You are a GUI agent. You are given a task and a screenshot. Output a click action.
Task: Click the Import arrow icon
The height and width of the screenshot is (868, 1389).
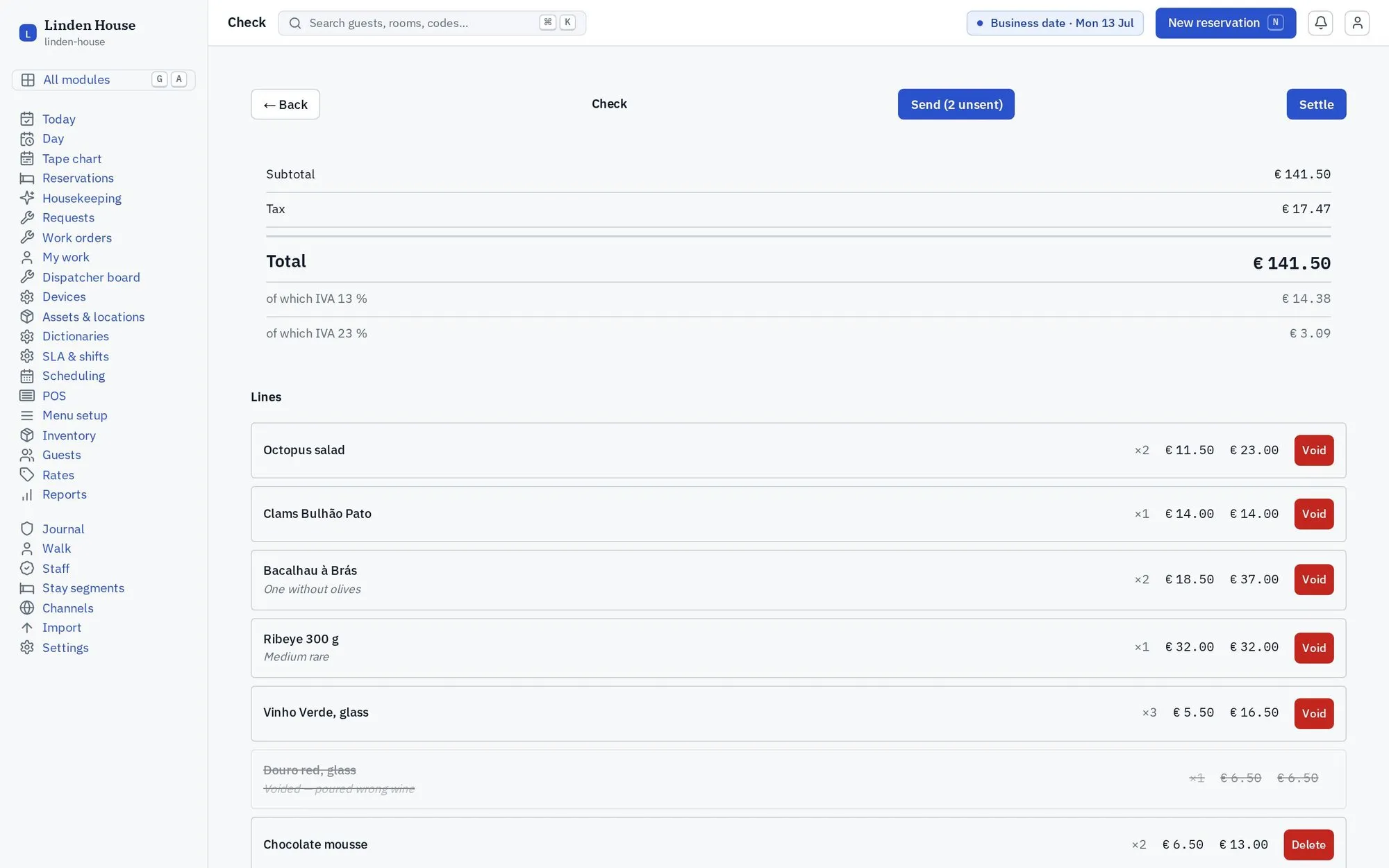[27, 628]
